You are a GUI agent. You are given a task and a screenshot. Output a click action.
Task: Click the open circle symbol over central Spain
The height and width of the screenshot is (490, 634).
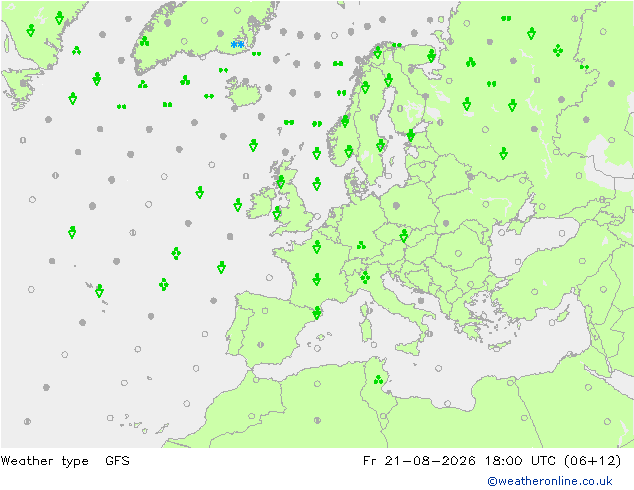tap(265, 311)
